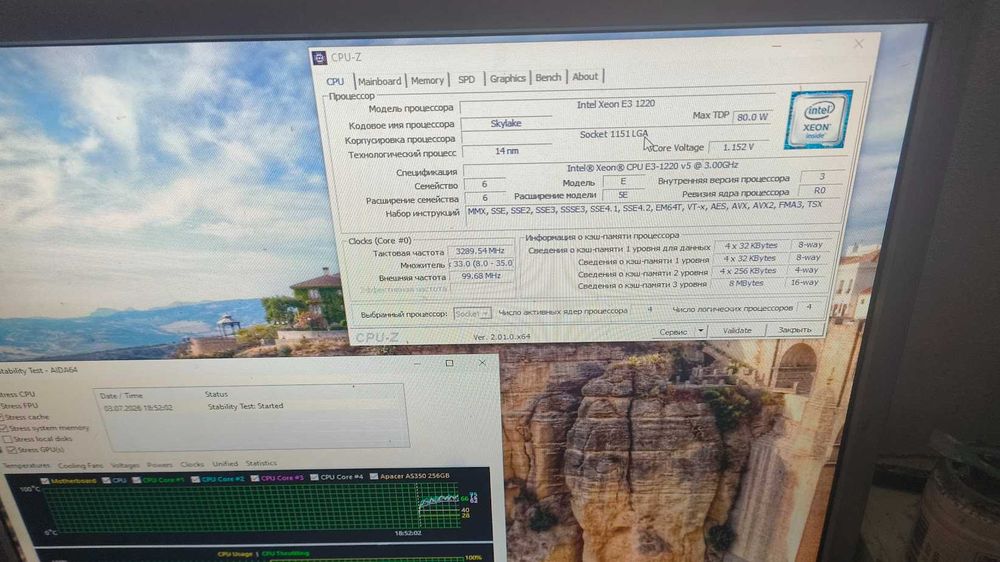This screenshot has width=1000, height=562.
Task: Toggle Stress GPU(s) checkbox in AIDA64
Action: pos(11,450)
